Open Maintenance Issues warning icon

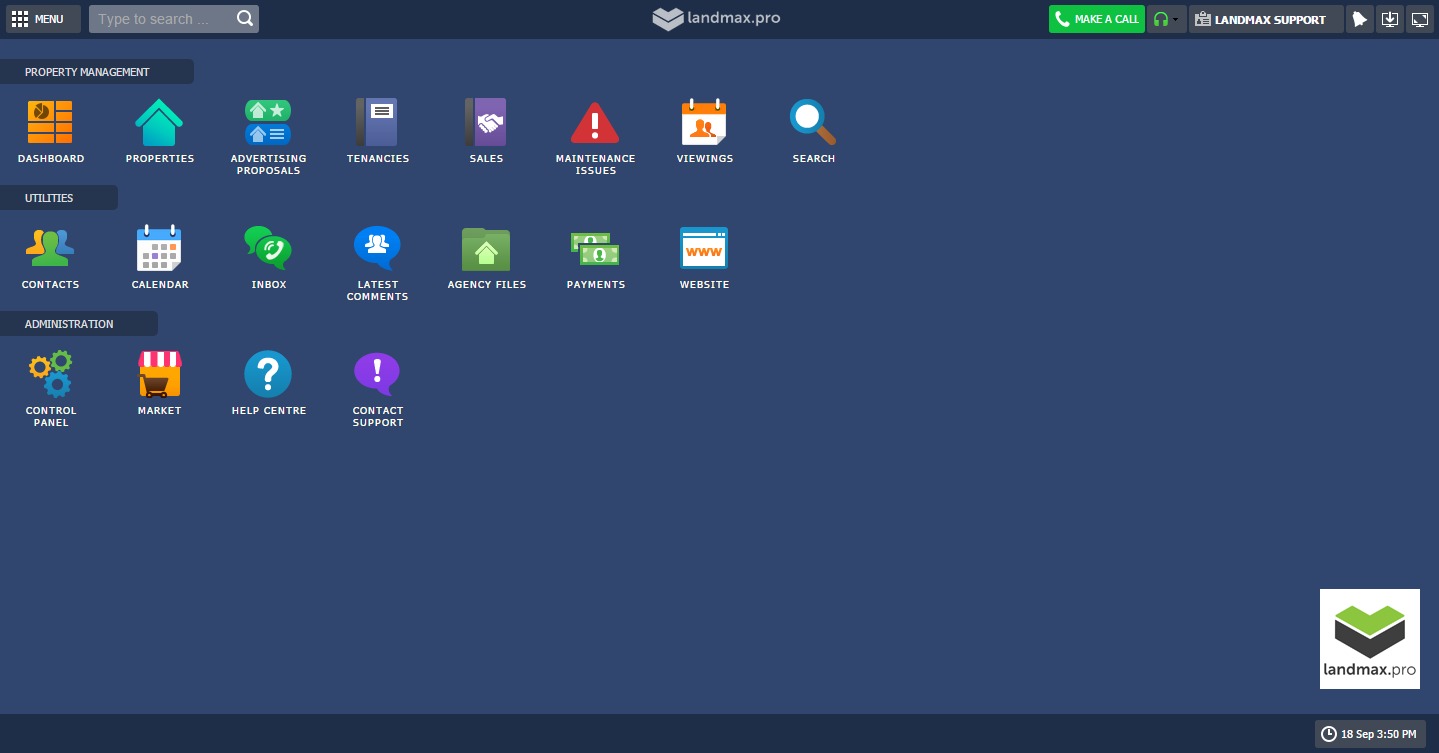pyautogui.click(x=595, y=123)
